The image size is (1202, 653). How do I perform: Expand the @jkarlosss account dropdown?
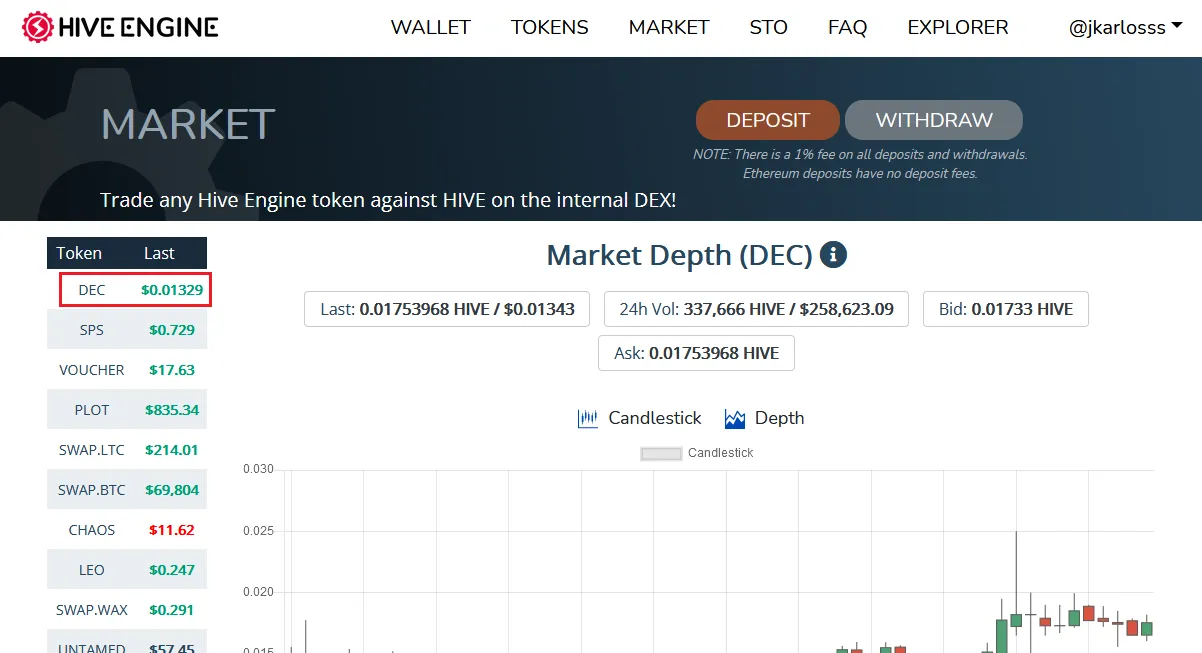(x=1124, y=27)
